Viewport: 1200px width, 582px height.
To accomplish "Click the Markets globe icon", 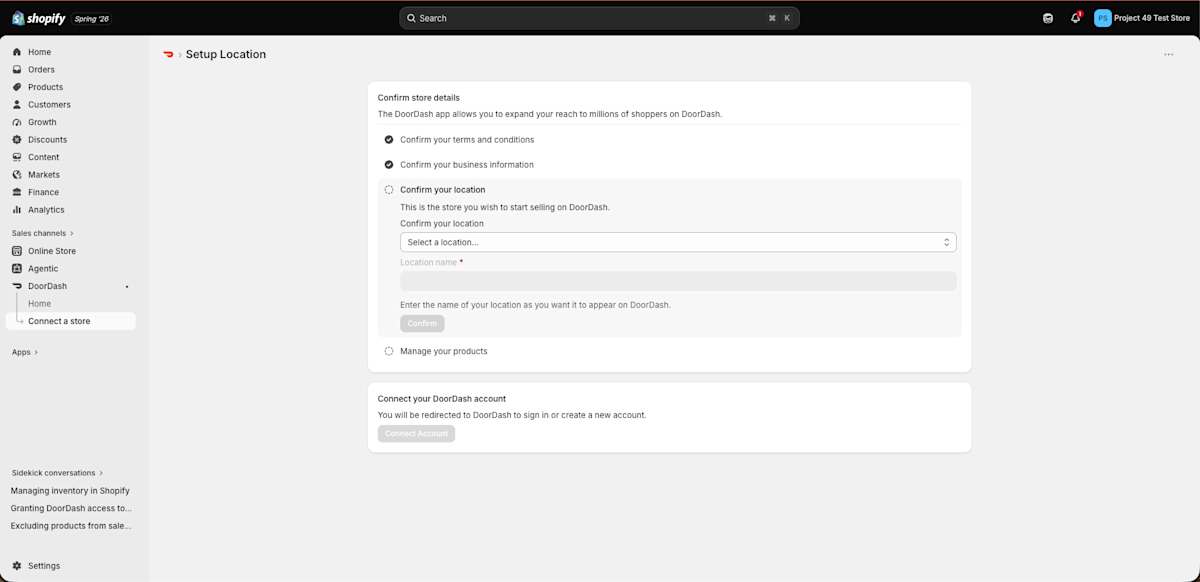I will point(17,175).
